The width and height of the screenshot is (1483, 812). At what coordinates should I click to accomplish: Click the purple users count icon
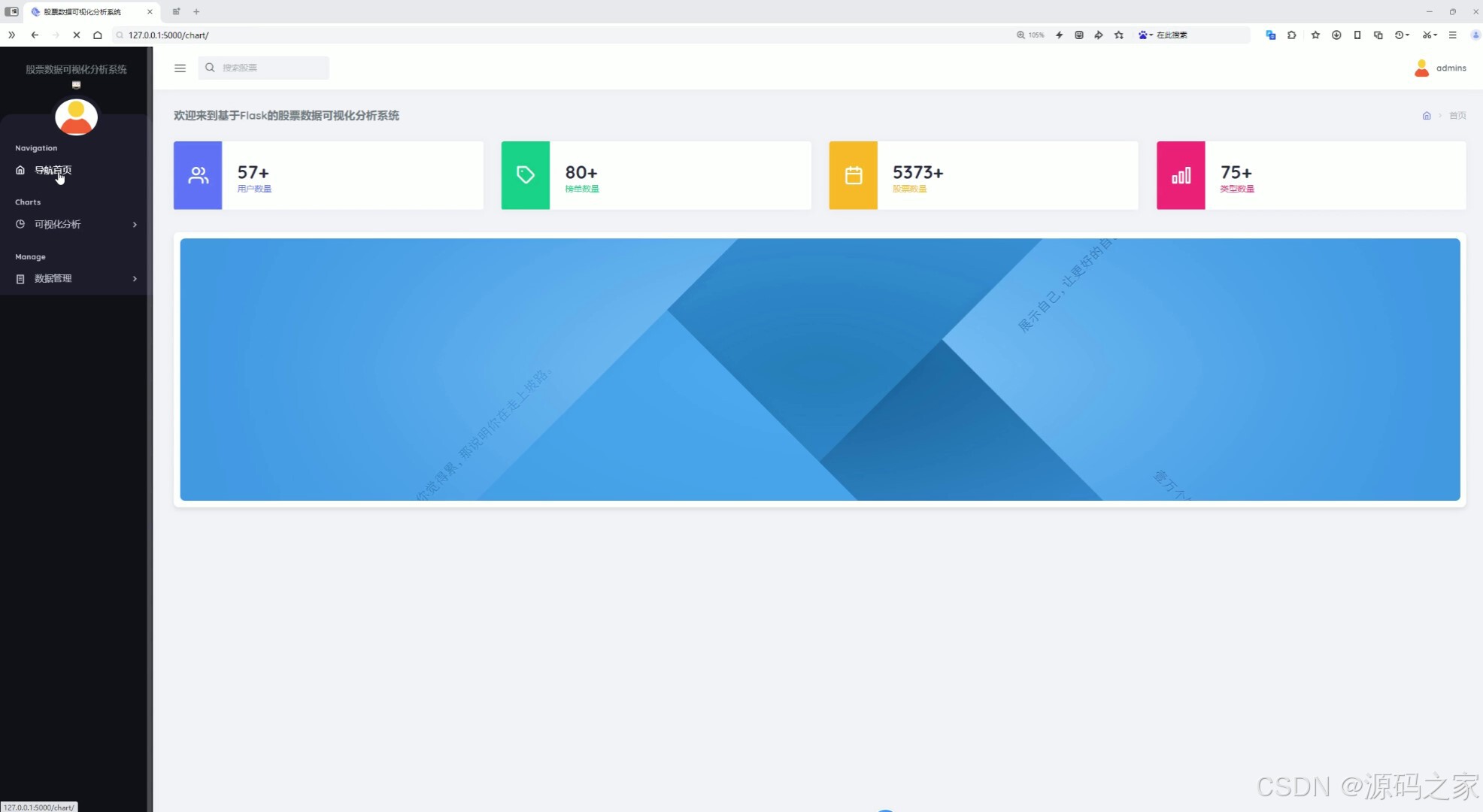[198, 175]
